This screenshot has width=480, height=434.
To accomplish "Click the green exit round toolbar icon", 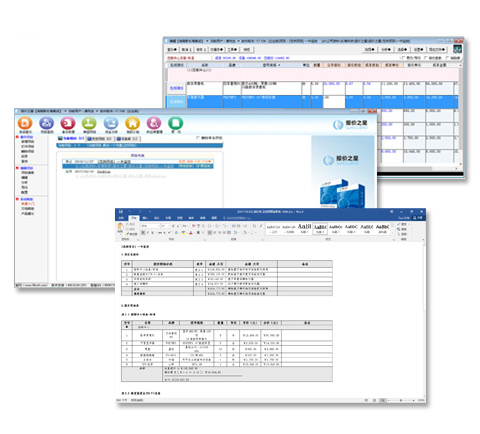I will (175, 123).
